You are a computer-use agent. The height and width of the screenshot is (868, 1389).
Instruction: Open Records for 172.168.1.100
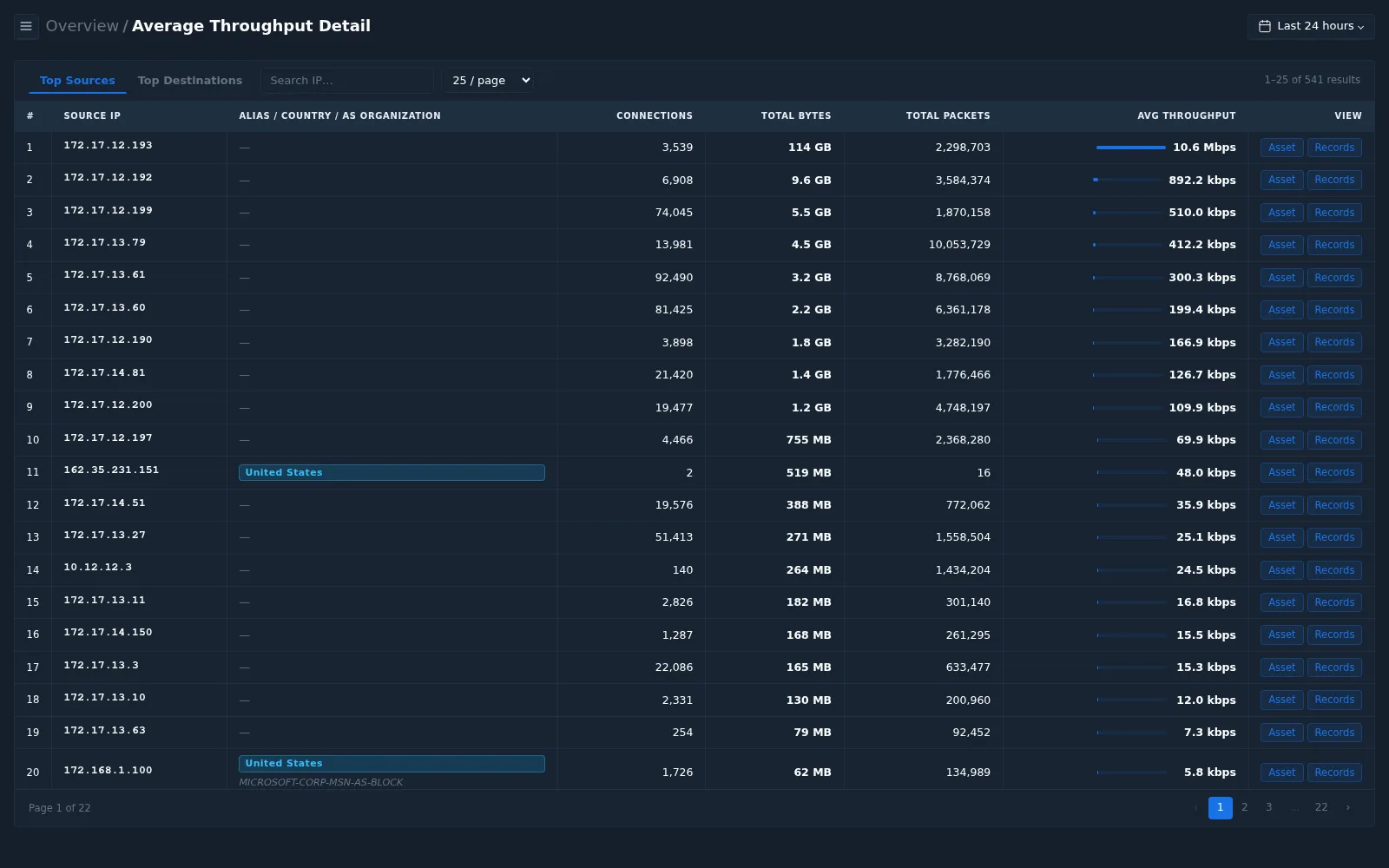[x=1334, y=773]
